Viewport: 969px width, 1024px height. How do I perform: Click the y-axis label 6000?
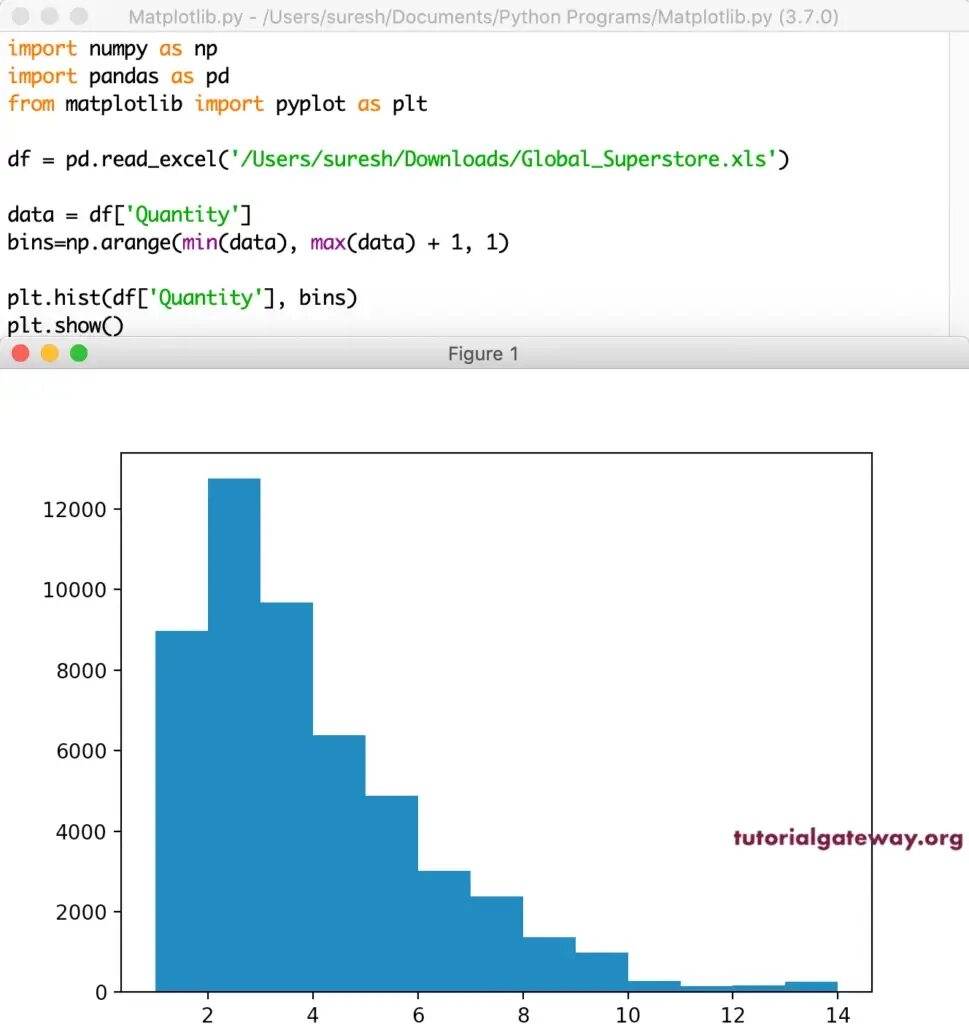point(81,751)
